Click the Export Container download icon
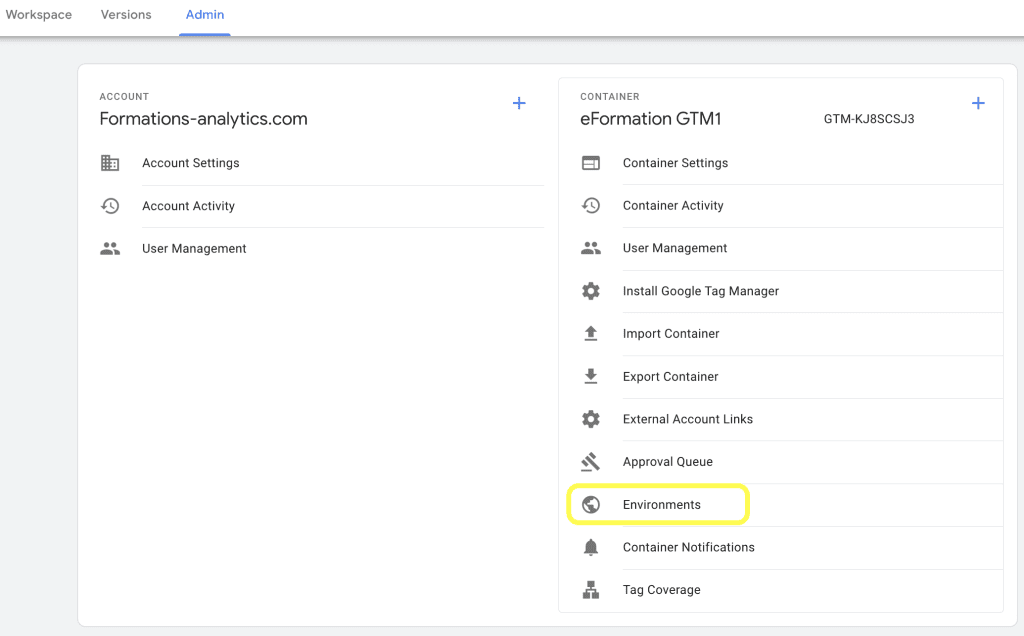Image resolution: width=1024 pixels, height=636 pixels. 591,376
